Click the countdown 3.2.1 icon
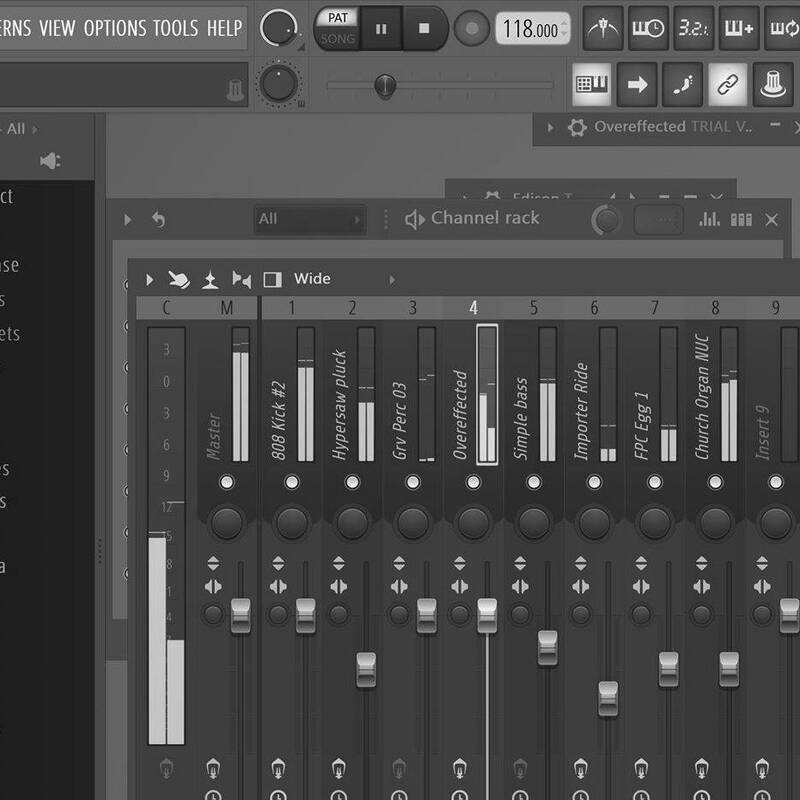 694,28
